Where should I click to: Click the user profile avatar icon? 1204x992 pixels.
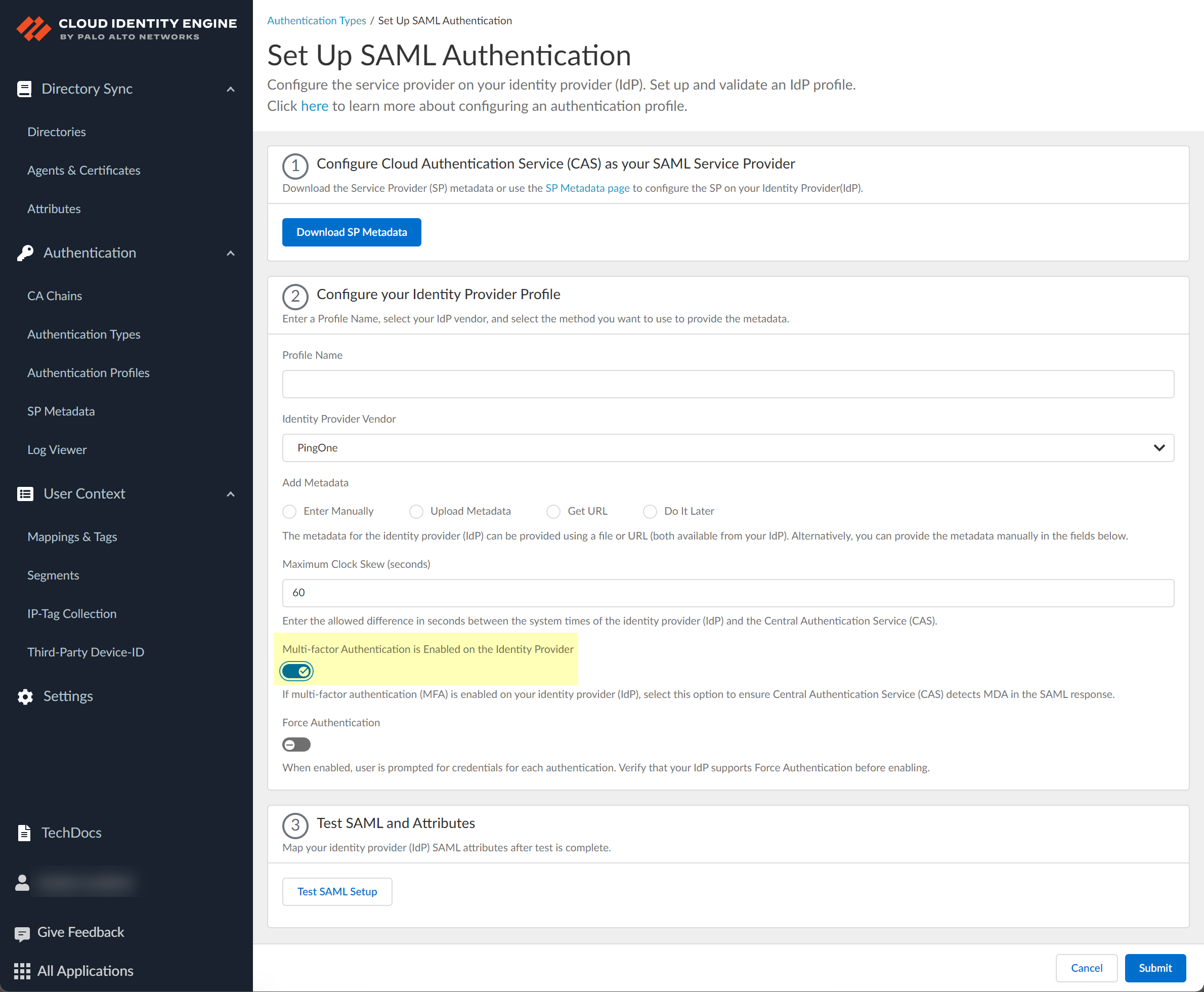pyautogui.click(x=22, y=883)
